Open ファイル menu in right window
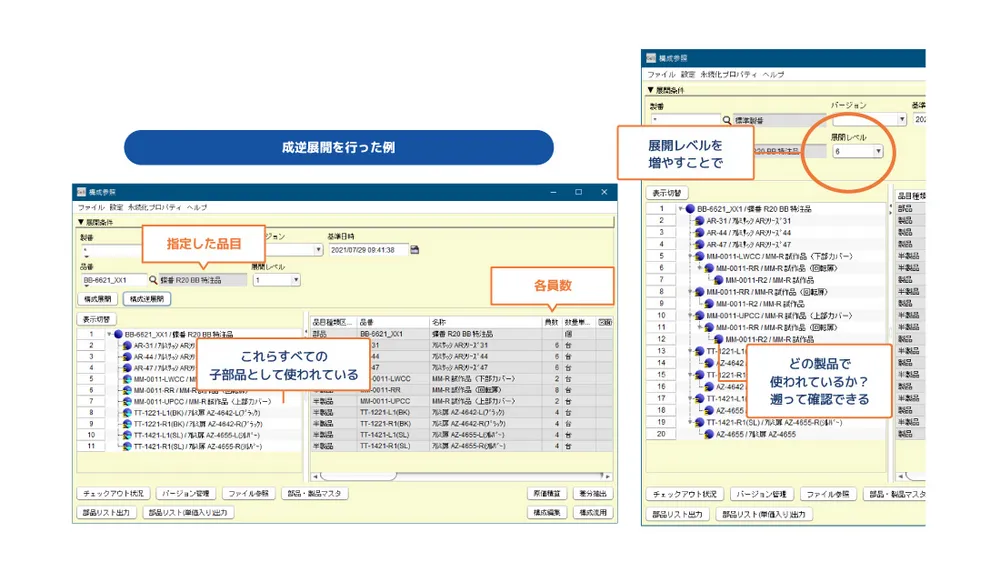Image resolution: width=1000 pixels, height=572 pixels. click(x=661, y=75)
